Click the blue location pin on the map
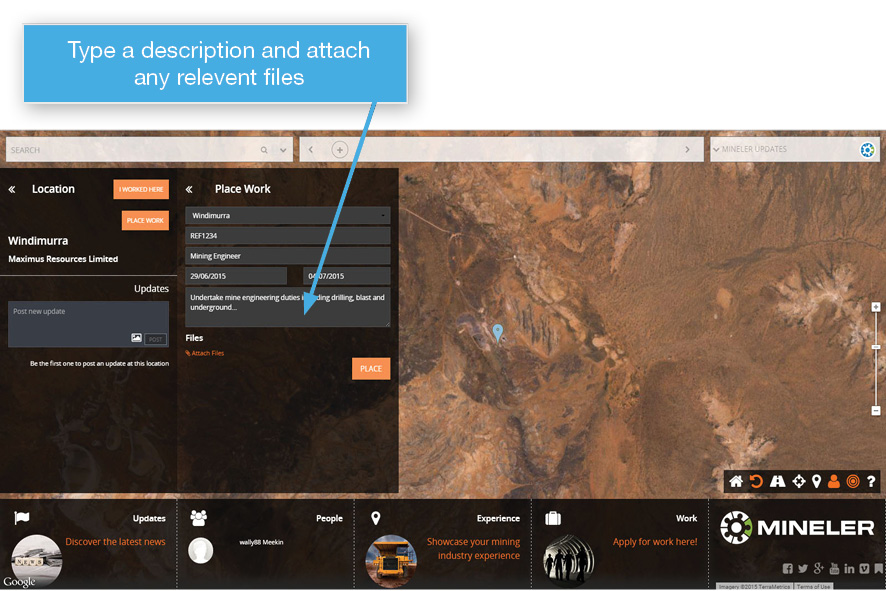This screenshot has height=591, width=886. (x=498, y=331)
